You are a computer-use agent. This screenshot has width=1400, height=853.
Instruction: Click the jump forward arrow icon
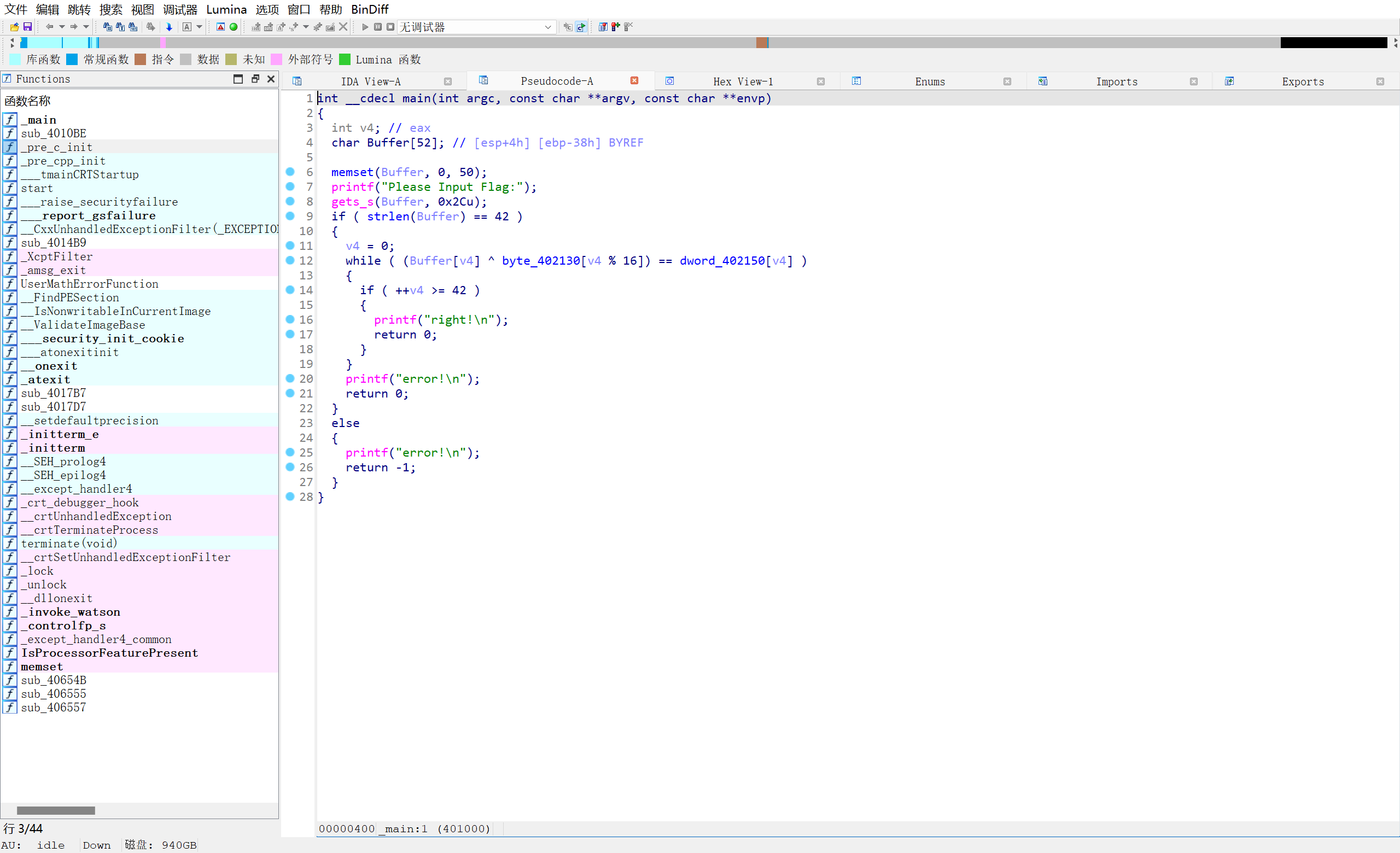pos(74,27)
